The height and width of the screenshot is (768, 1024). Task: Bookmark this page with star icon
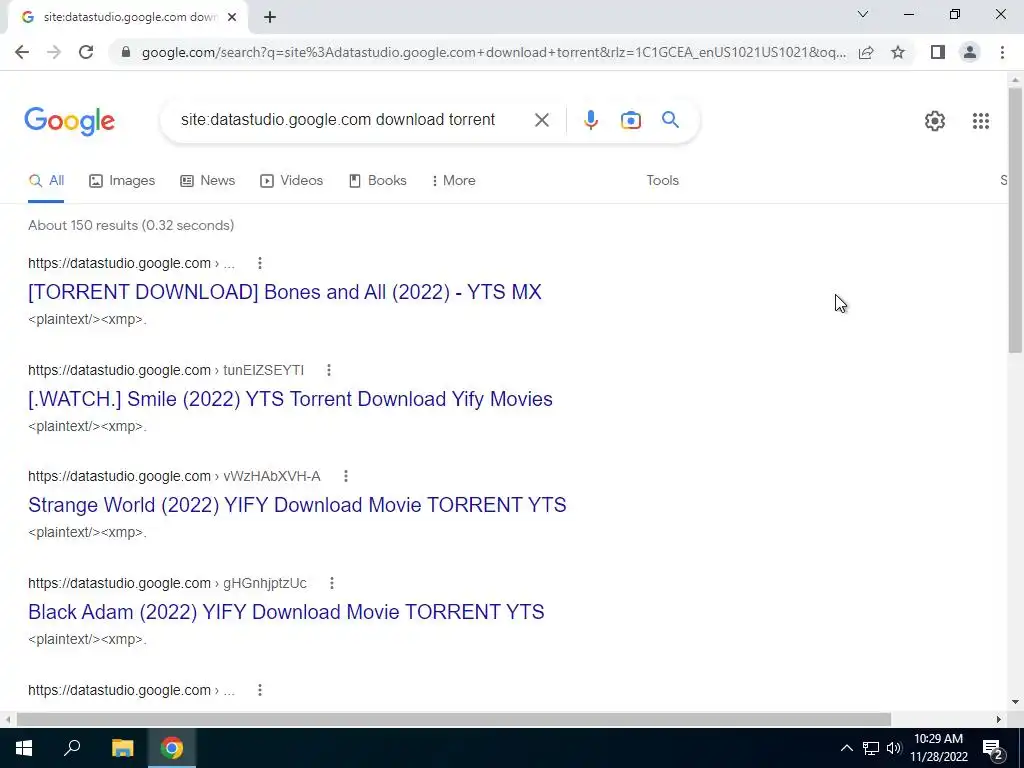pos(898,52)
